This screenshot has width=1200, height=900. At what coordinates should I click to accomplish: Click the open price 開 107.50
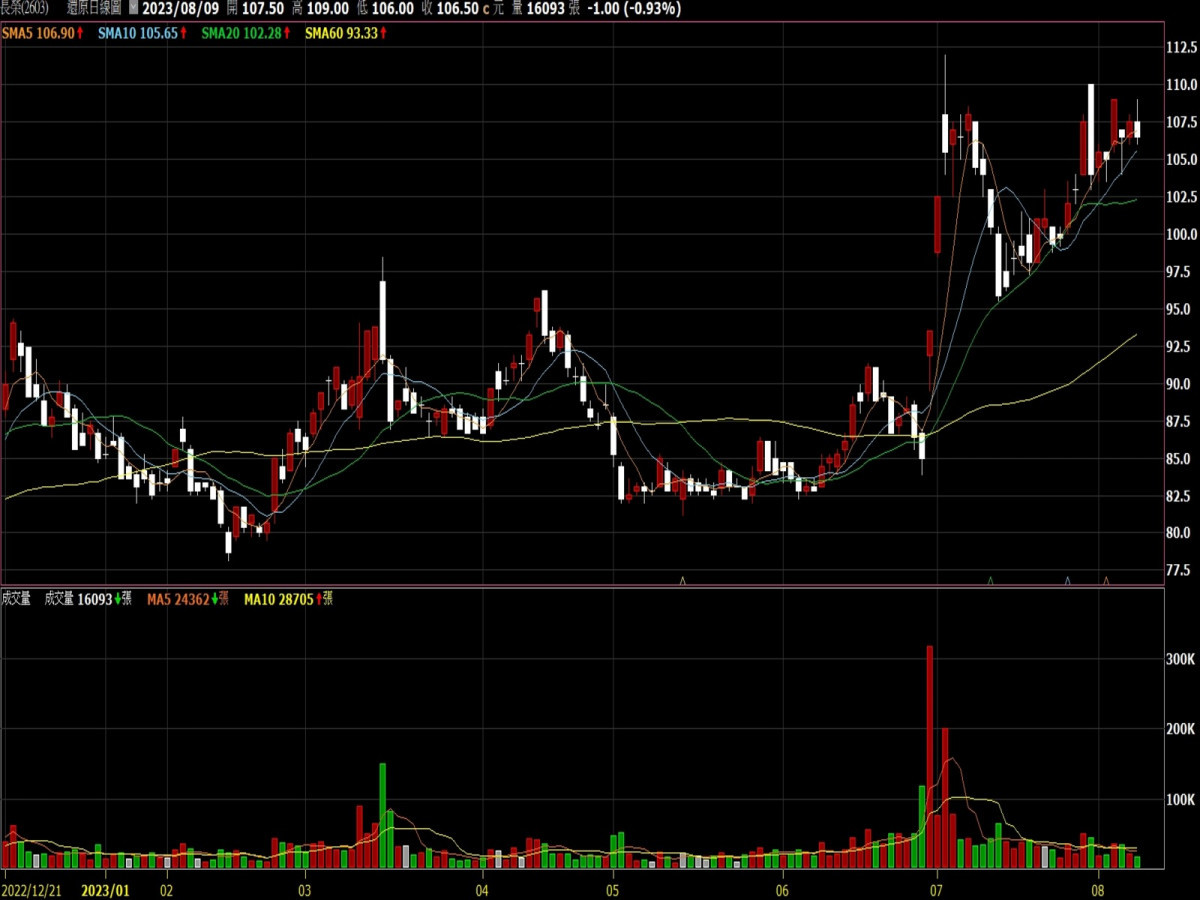pyautogui.click(x=256, y=8)
